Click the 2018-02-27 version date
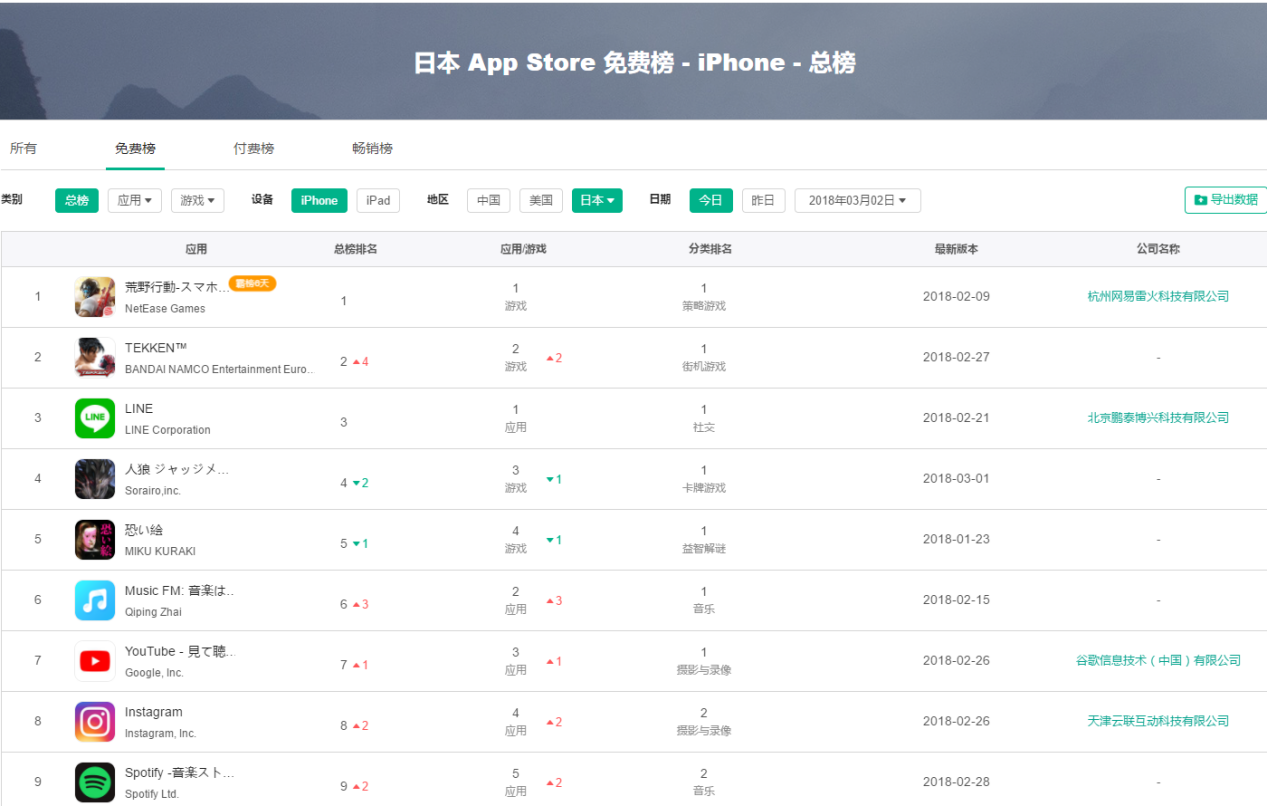The width and height of the screenshot is (1267, 806). (956, 357)
